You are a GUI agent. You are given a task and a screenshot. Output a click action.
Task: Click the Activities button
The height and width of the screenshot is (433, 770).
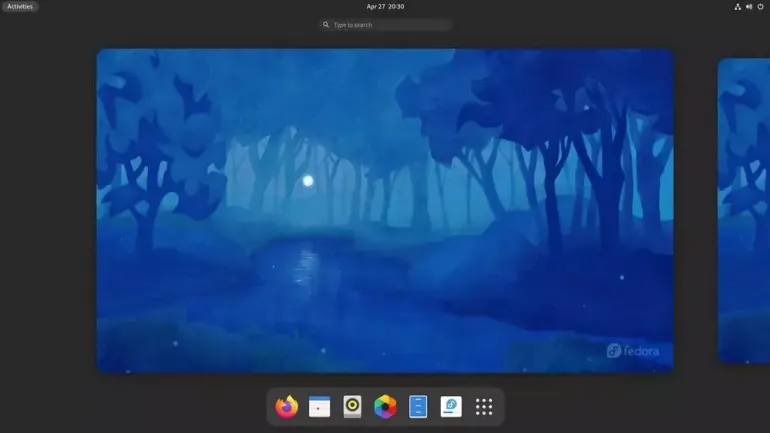(x=20, y=6)
